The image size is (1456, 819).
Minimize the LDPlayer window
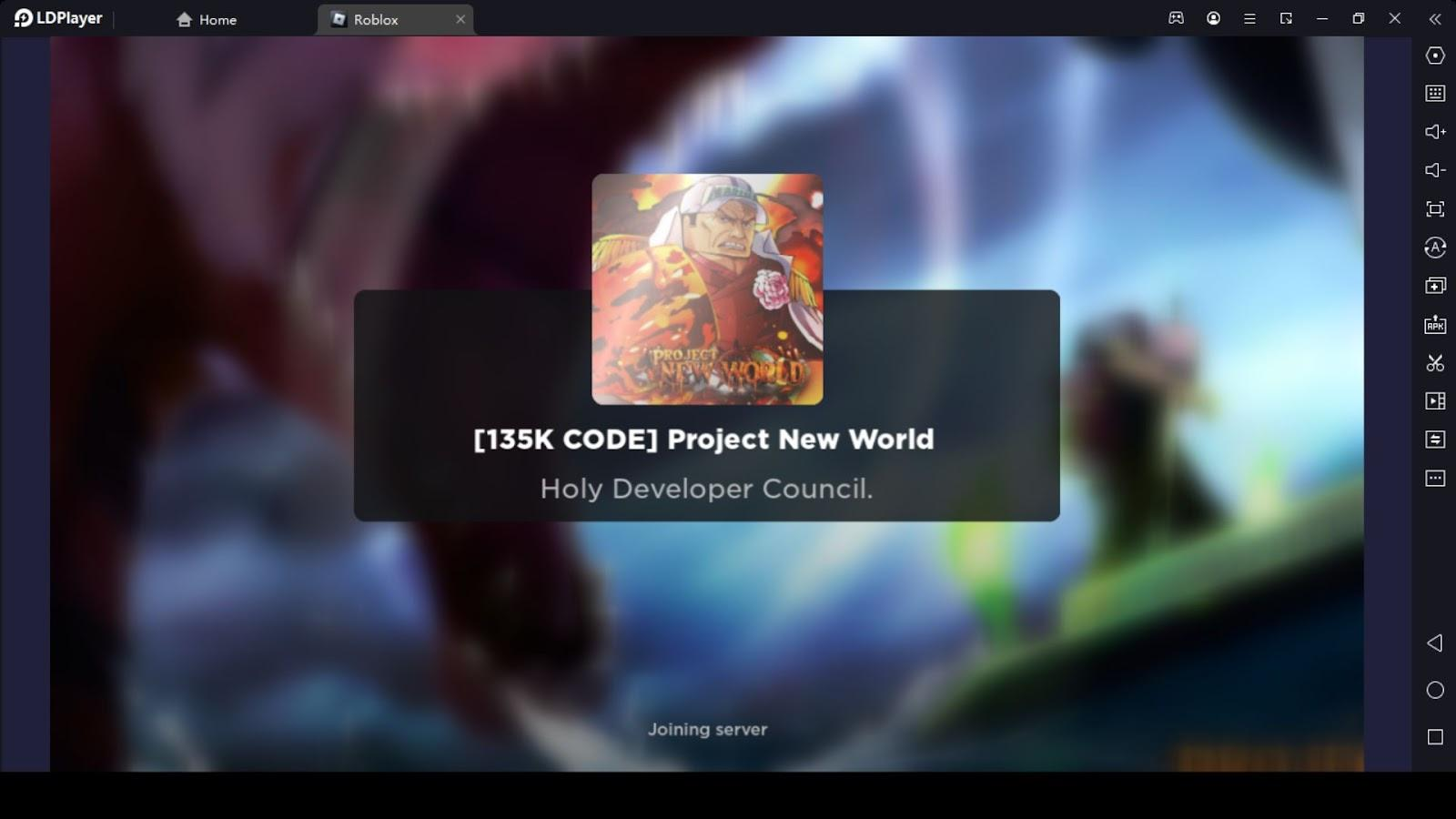[x=1322, y=18]
